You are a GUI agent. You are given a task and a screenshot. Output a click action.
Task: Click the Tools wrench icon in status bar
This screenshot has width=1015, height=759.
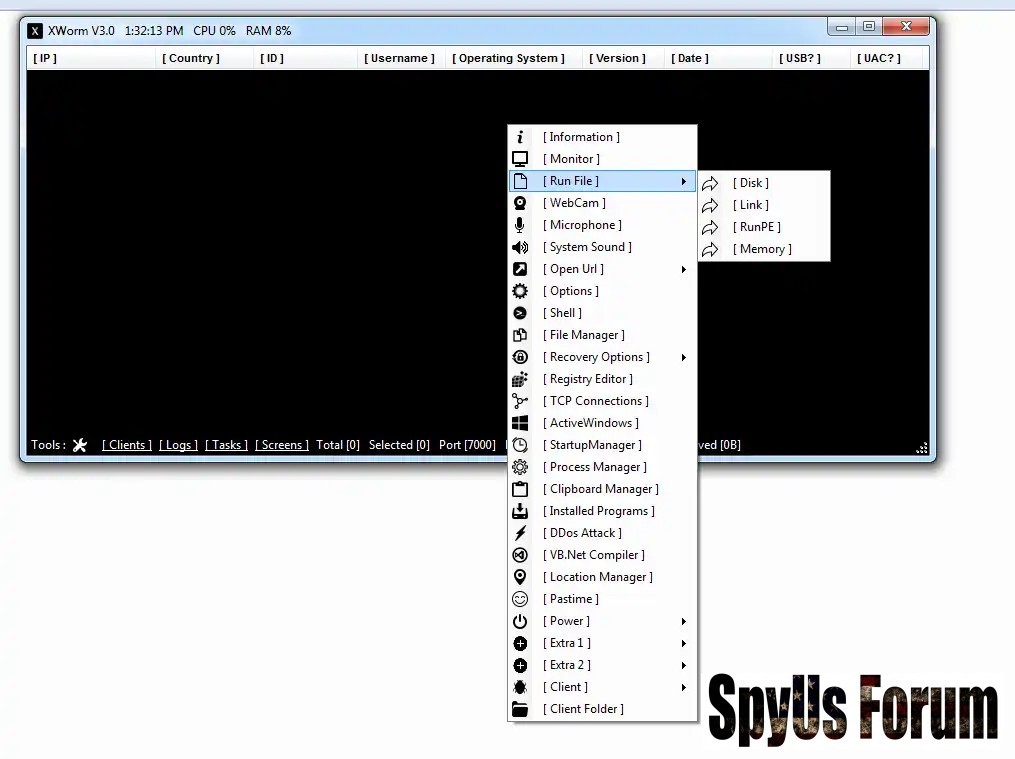[x=80, y=445]
